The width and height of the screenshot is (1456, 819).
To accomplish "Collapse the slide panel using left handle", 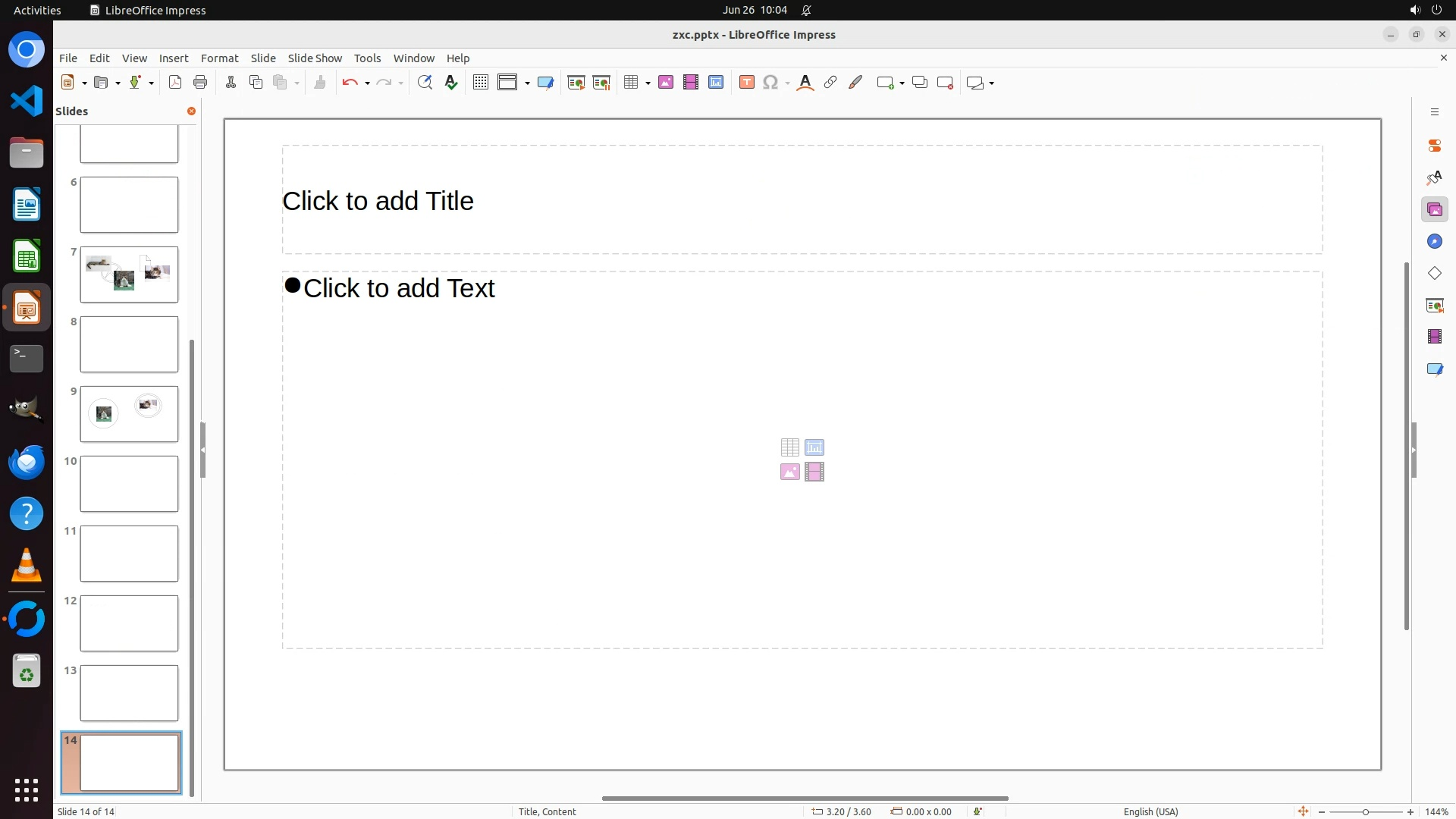I will pos(202,450).
